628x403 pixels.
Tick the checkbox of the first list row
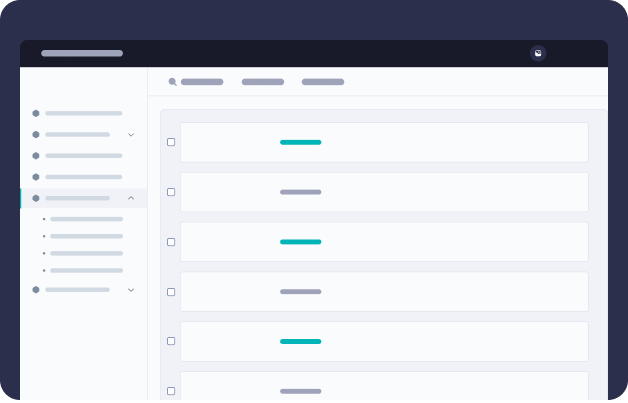click(x=171, y=142)
